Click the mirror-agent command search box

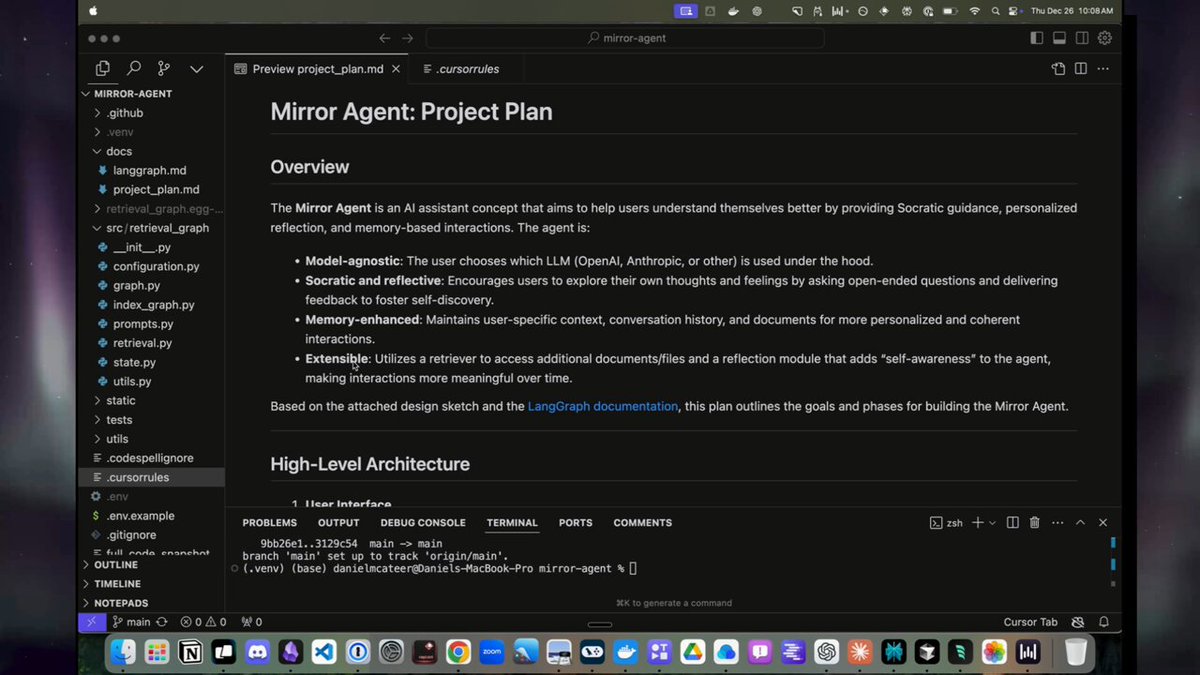coord(625,38)
